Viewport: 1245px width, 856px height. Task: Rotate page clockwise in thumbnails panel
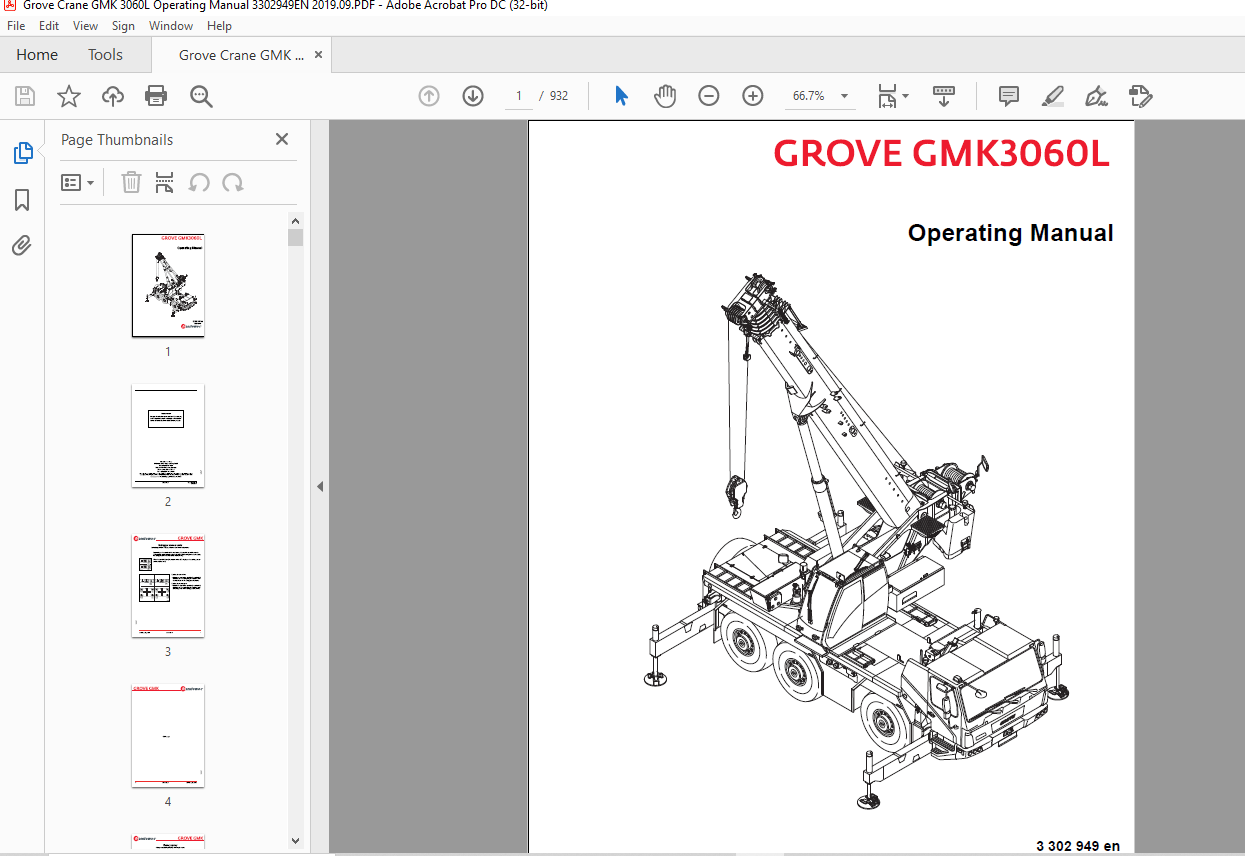pos(233,182)
